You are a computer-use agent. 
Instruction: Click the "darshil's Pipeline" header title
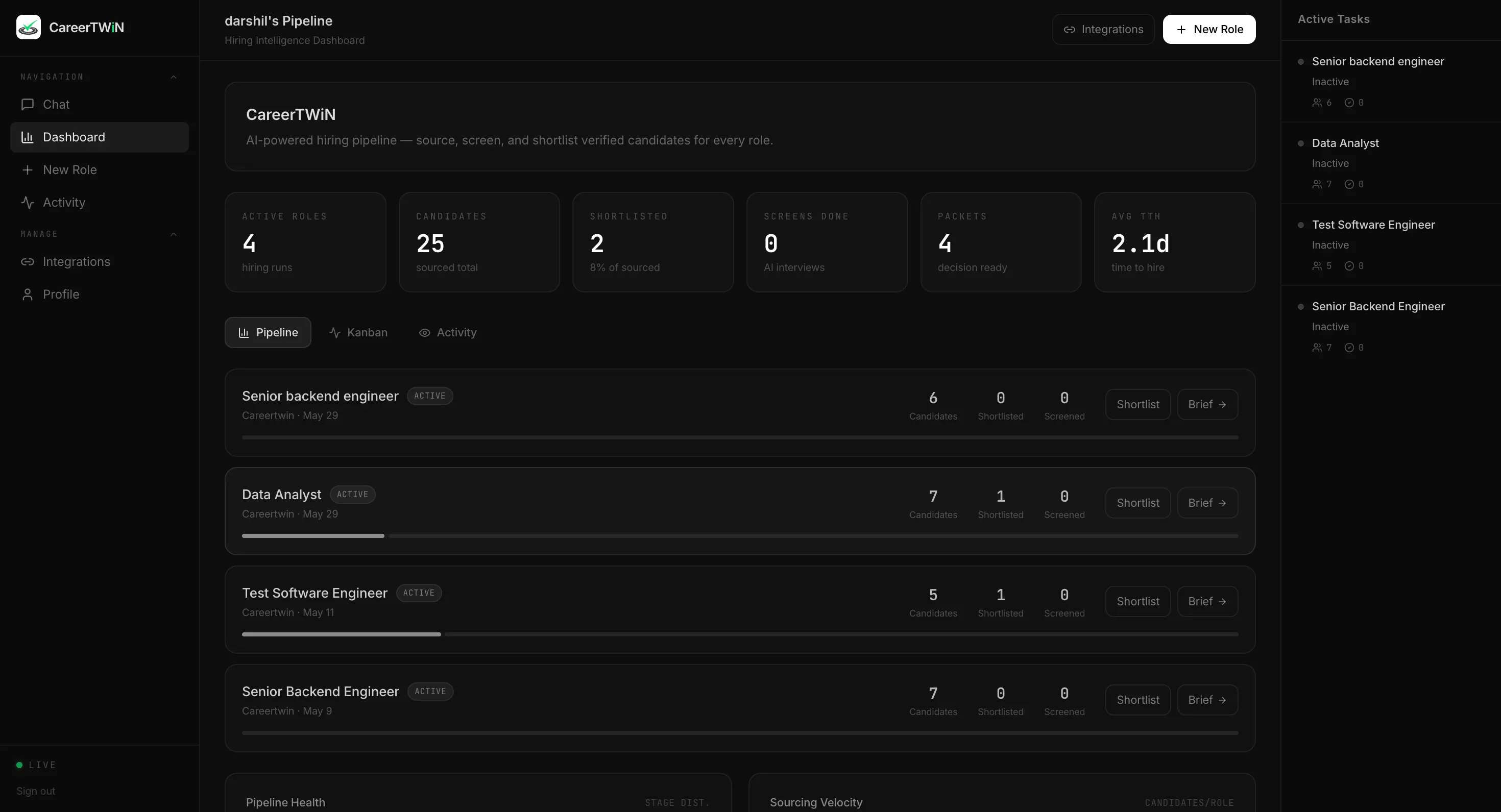(x=279, y=21)
